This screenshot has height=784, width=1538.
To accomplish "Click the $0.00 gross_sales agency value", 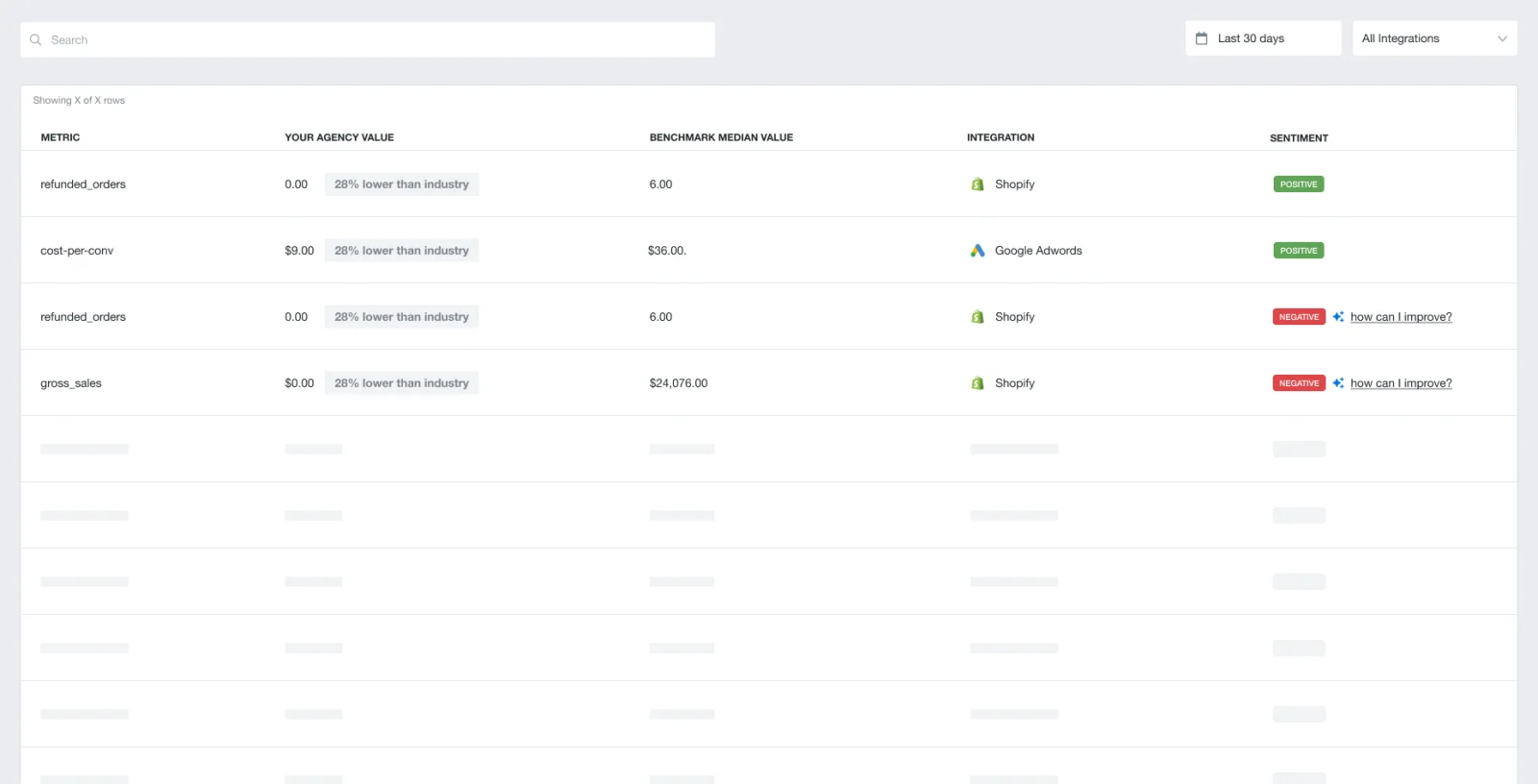I will [x=299, y=383].
